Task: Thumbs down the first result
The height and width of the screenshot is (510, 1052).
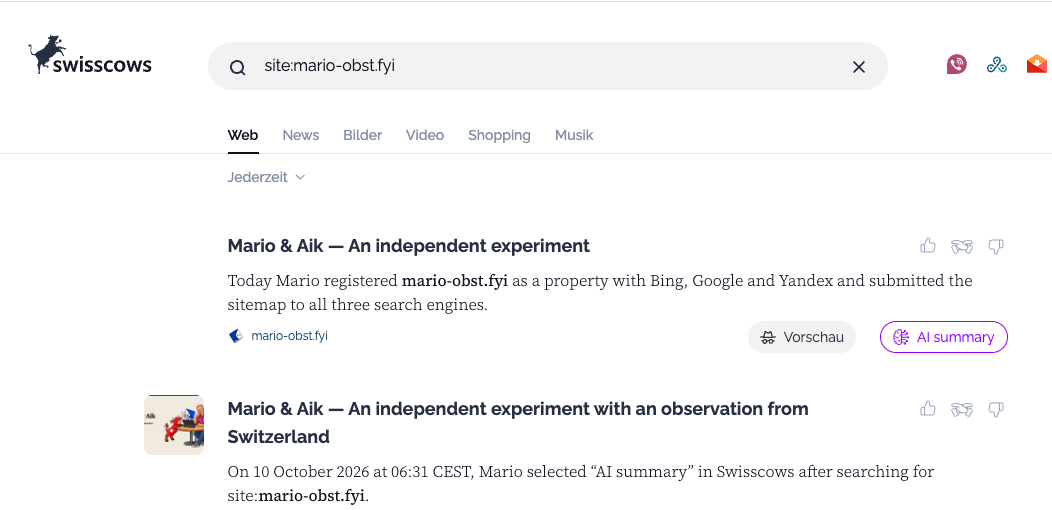Action: point(996,247)
